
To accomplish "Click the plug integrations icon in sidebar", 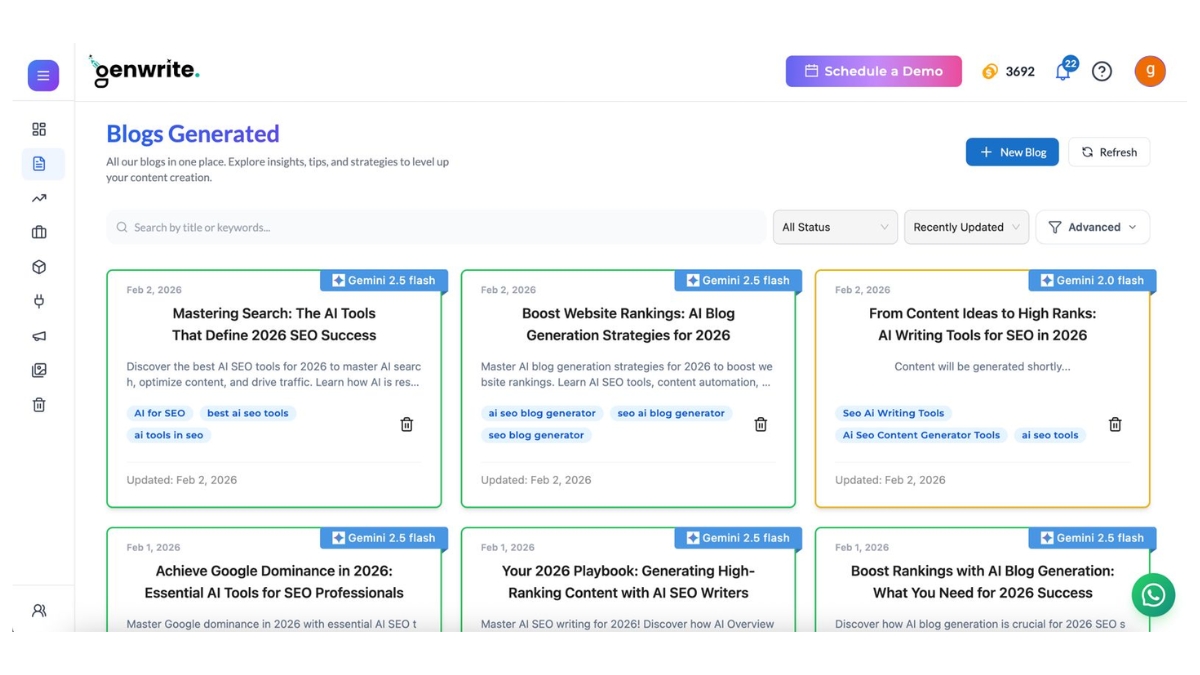I will click(x=39, y=301).
